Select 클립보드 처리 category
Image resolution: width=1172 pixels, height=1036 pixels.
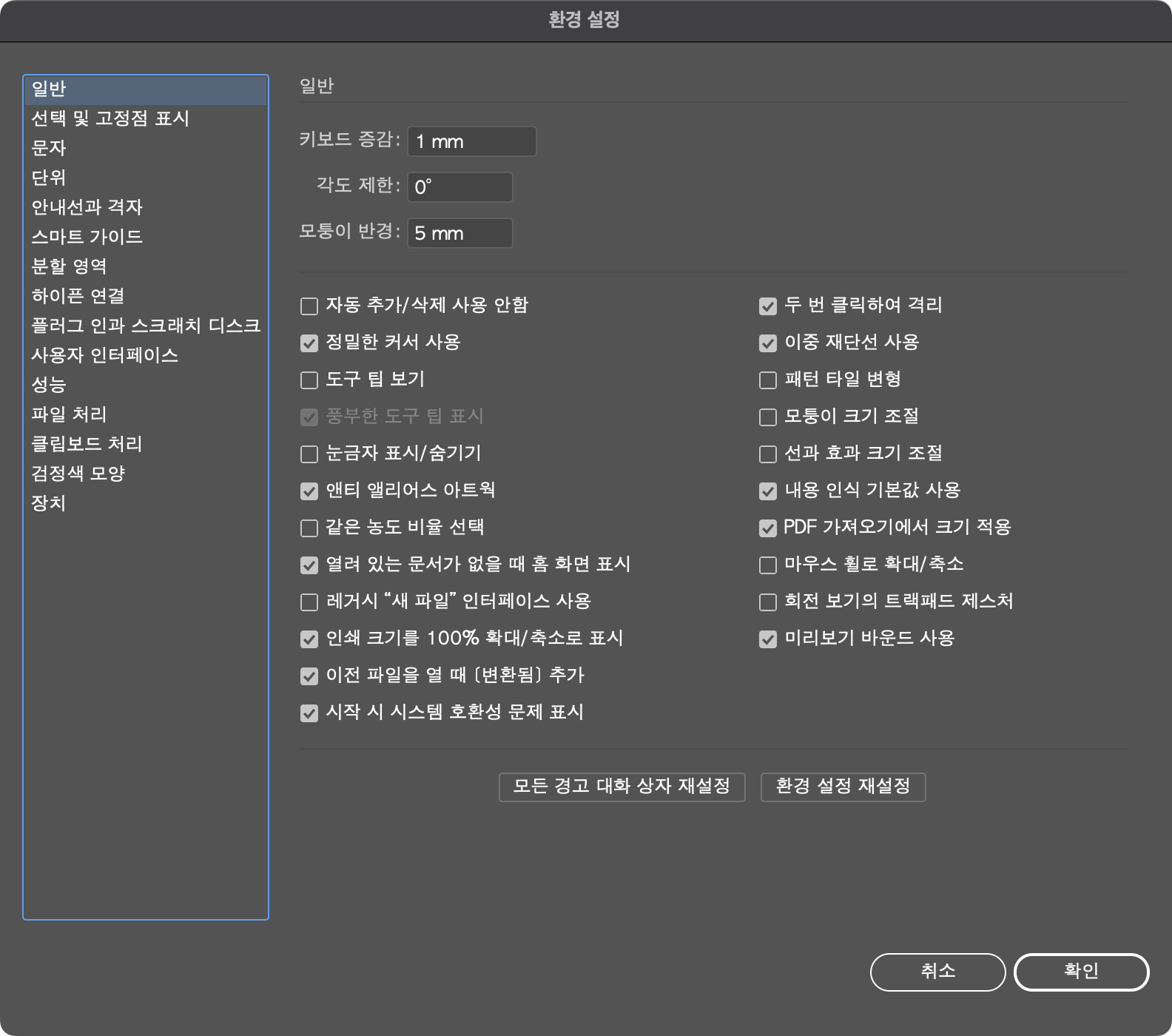click(146, 444)
